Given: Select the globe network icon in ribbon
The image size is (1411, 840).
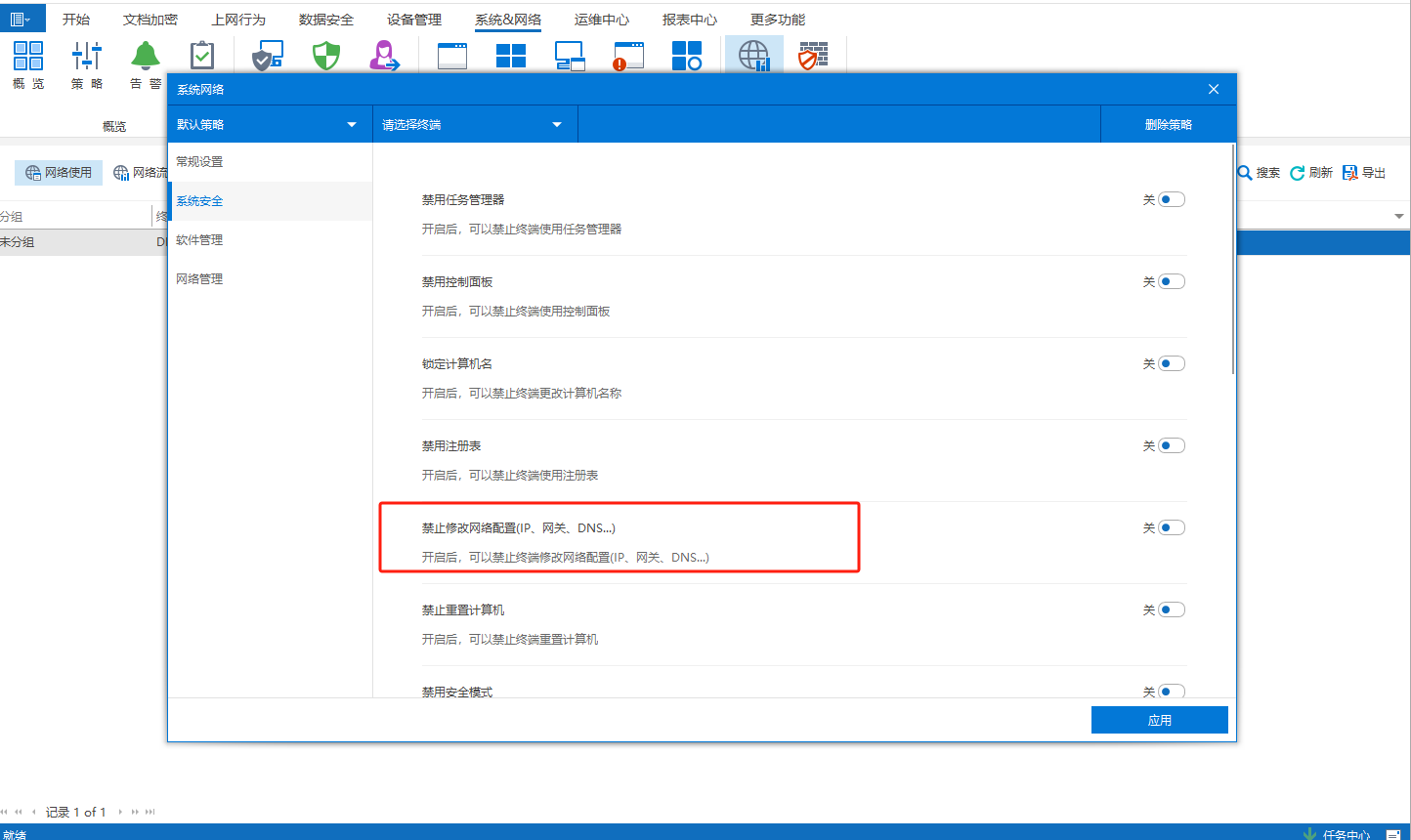Looking at the screenshot, I should [x=753, y=56].
